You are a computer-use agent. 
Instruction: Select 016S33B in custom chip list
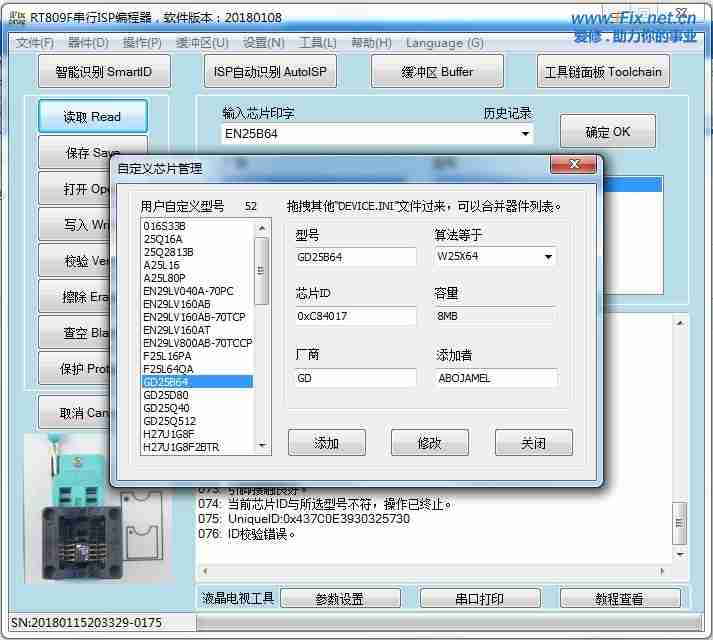click(x=198, y=226)
